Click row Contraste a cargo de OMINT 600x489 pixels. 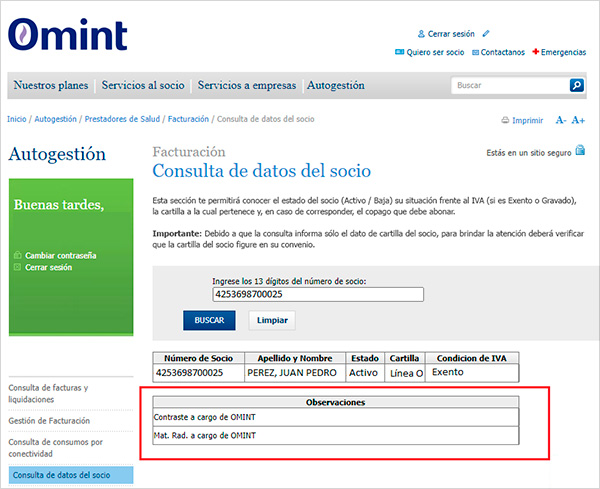tap(336, 417)
